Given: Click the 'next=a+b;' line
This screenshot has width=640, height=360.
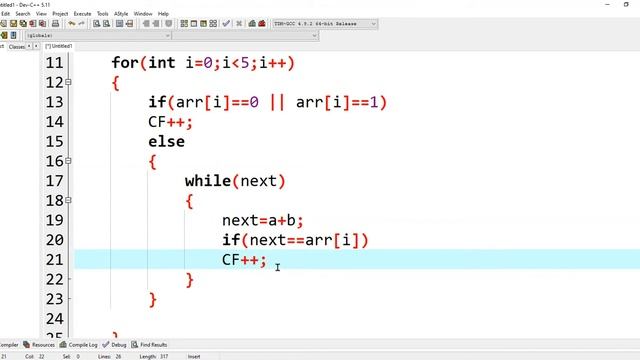Looking at the screenshot, I should [263, 220].
